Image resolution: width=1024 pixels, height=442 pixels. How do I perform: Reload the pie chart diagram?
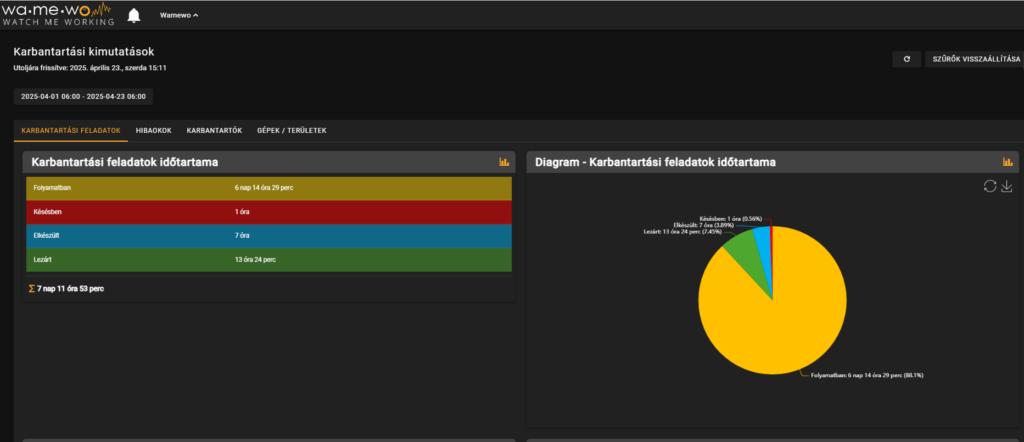(990, 186)
